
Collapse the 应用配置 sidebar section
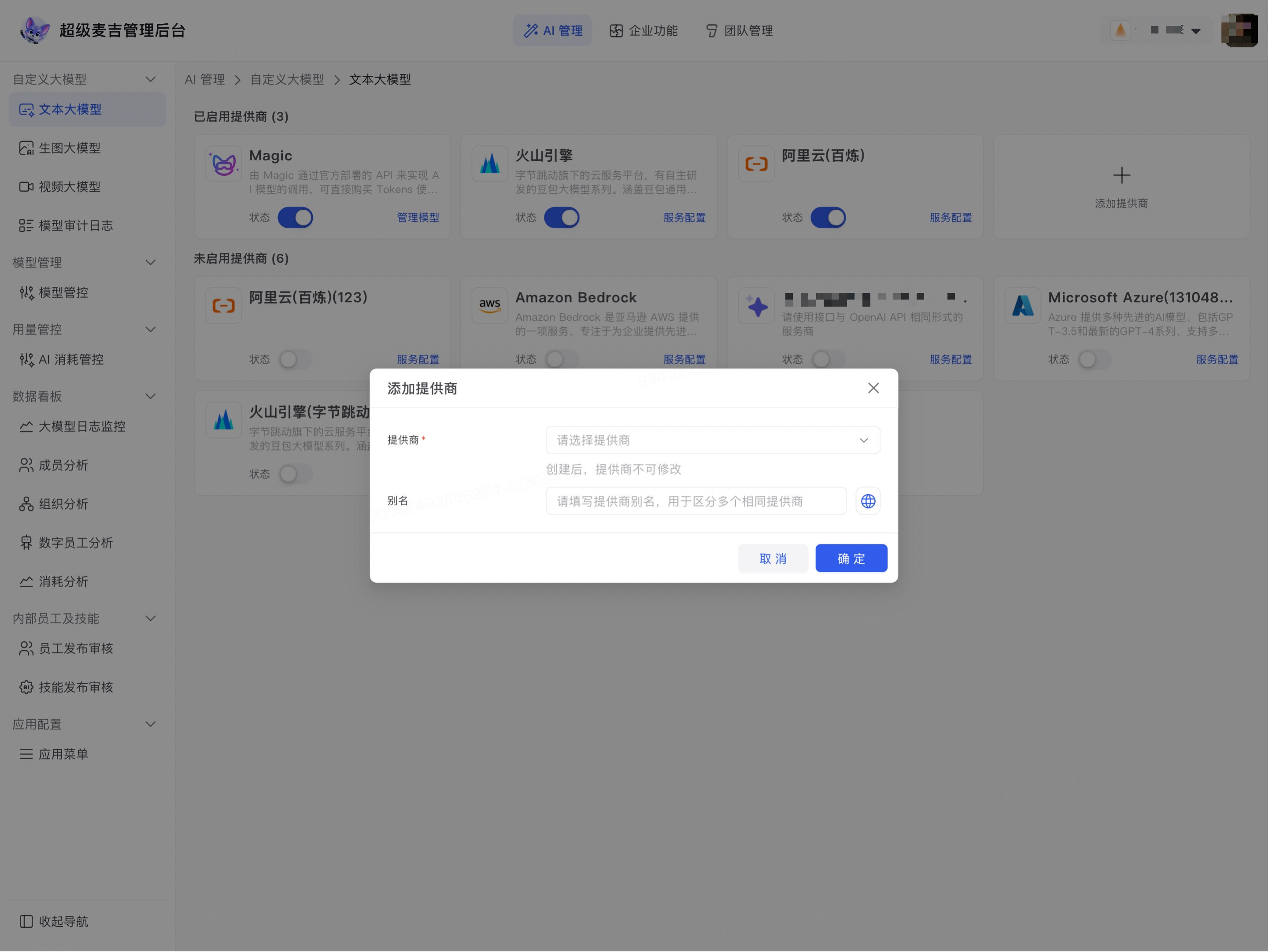(151, 725)
